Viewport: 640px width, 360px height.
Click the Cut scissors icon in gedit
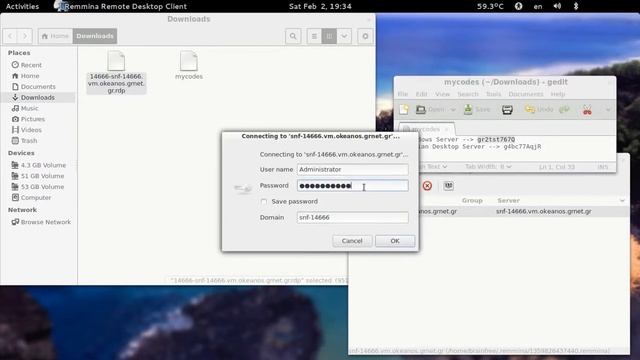(587, 109)
